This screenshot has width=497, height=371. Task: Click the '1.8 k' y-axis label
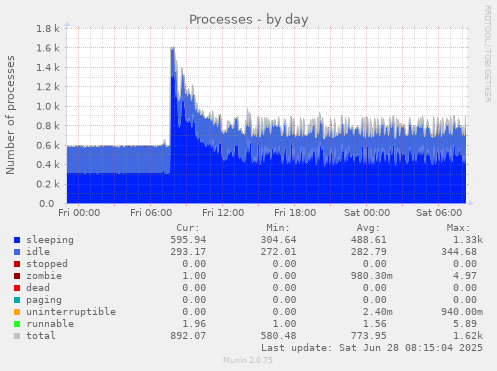point(48,29)
